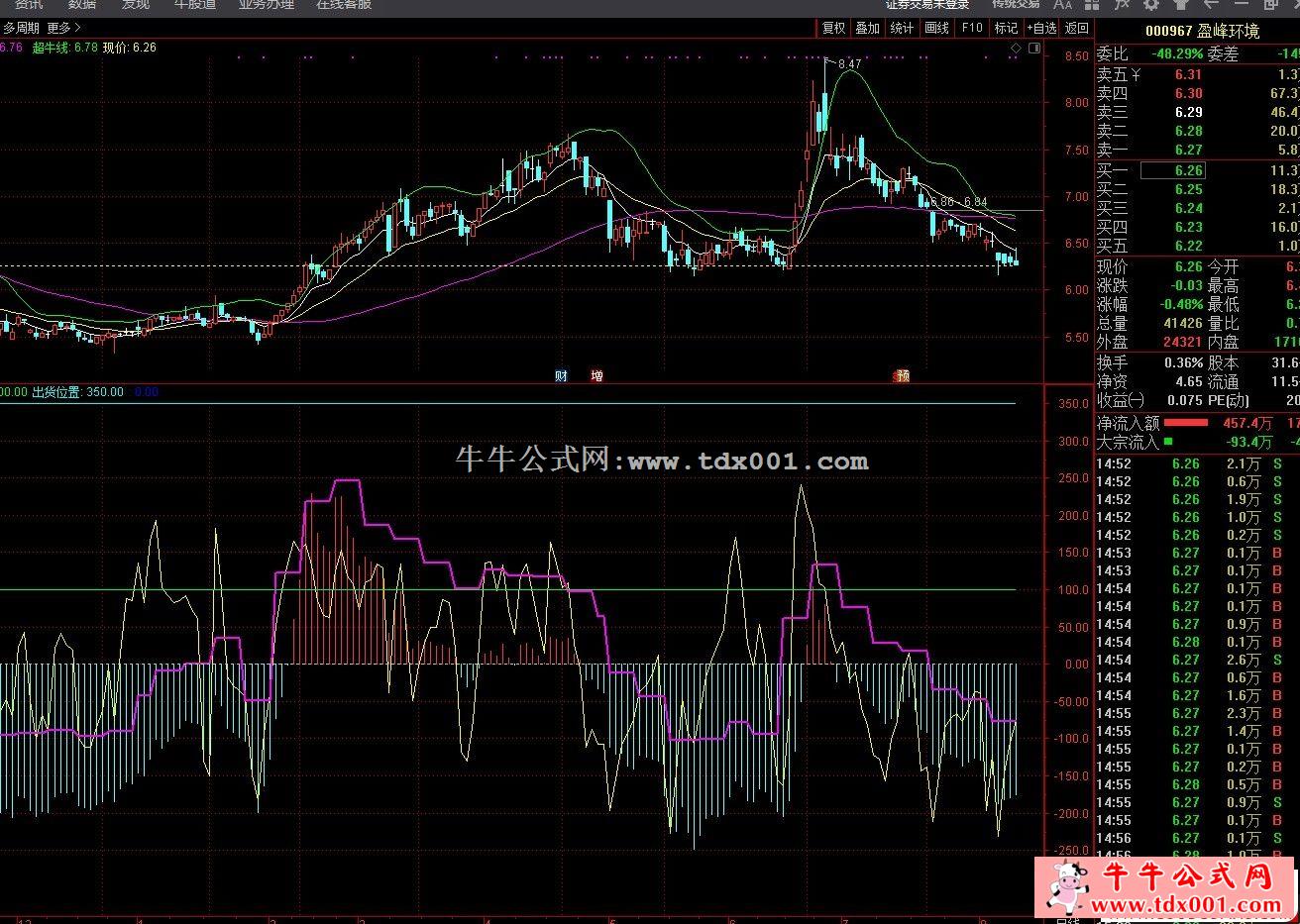Click the boxed 买一 price 6.26
The image size is (1300, 924).
click(1173, 170)
